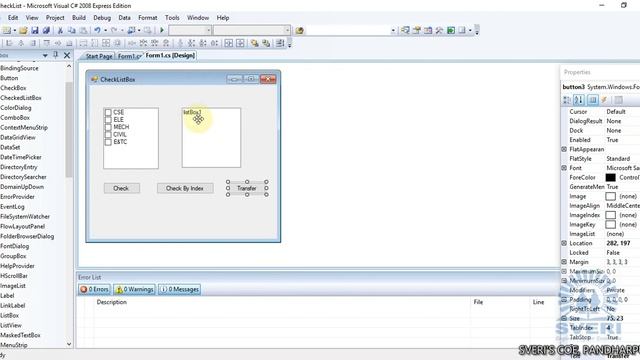The height and width of the screenshot is (360, 640).
Task: Click the Redo arrow icon
Action: (x=114, y=30)
